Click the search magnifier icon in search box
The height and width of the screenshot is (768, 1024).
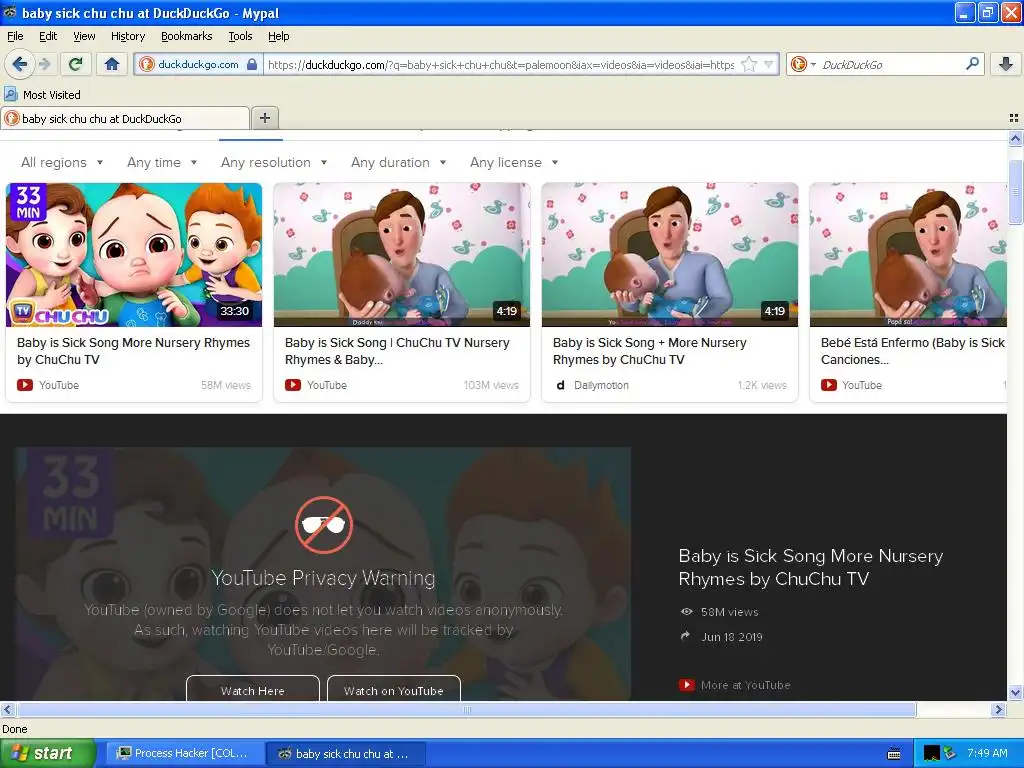(972, 64)
